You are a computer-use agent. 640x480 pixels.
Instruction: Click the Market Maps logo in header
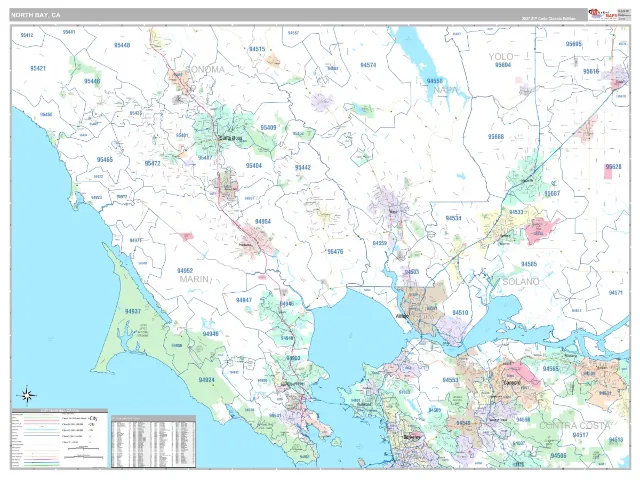coord(602,14)
